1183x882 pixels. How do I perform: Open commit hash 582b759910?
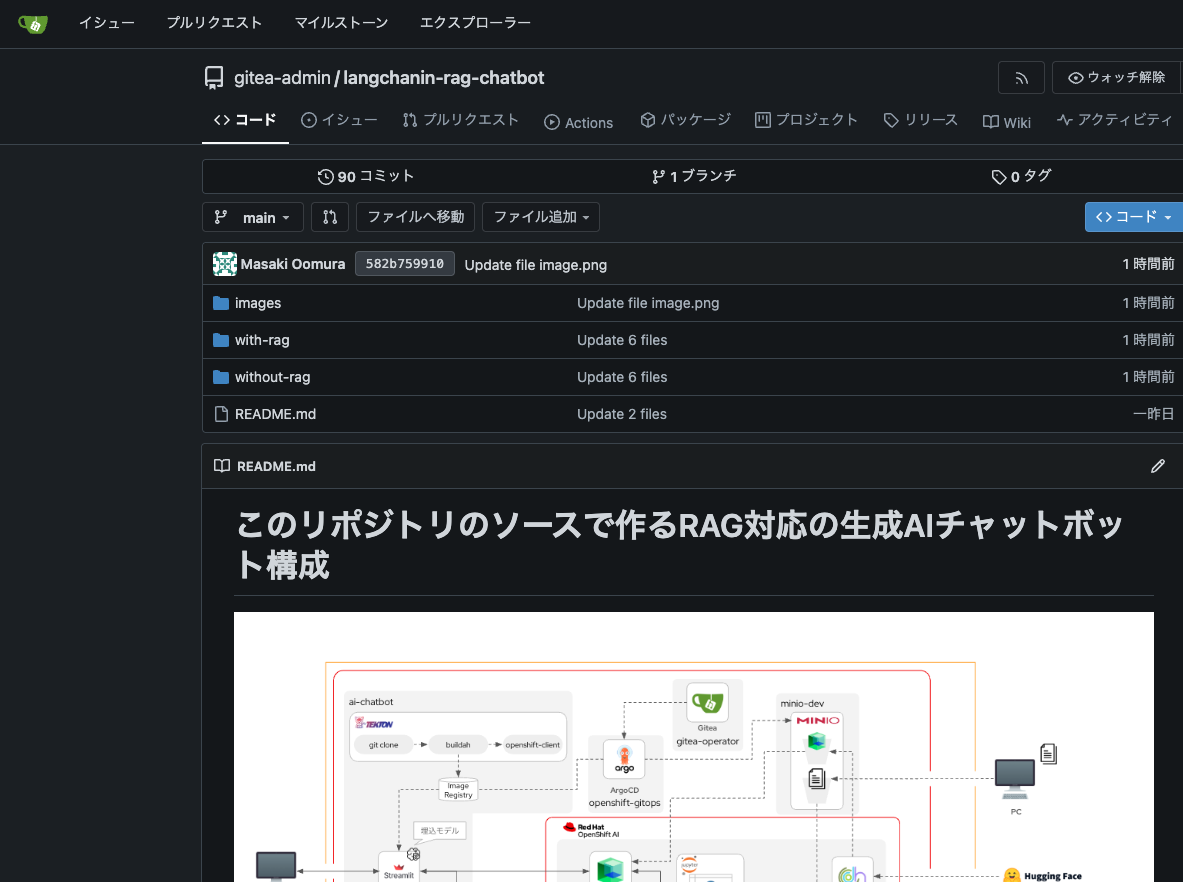(404, 264)
